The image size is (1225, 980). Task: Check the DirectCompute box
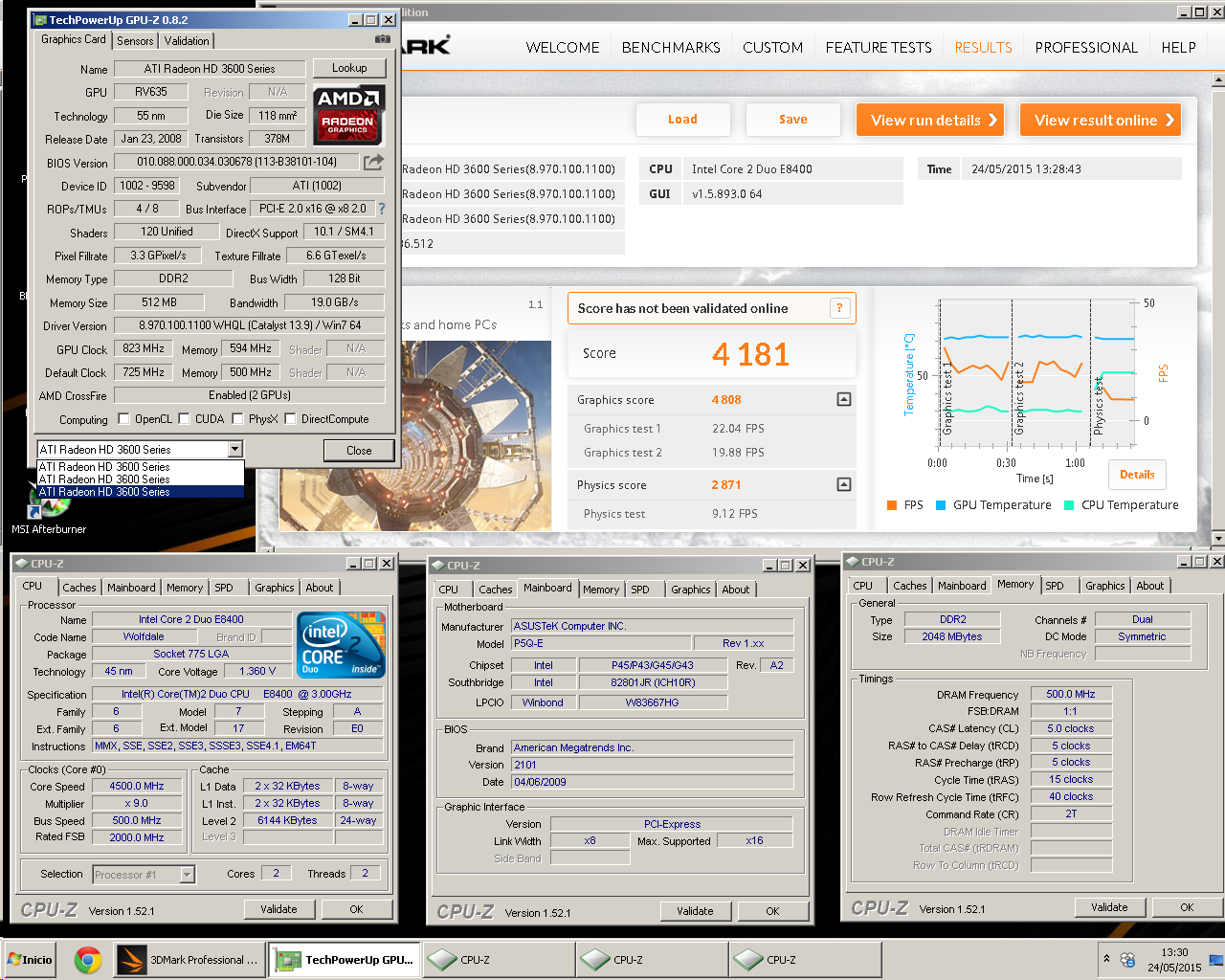(290, 419)
